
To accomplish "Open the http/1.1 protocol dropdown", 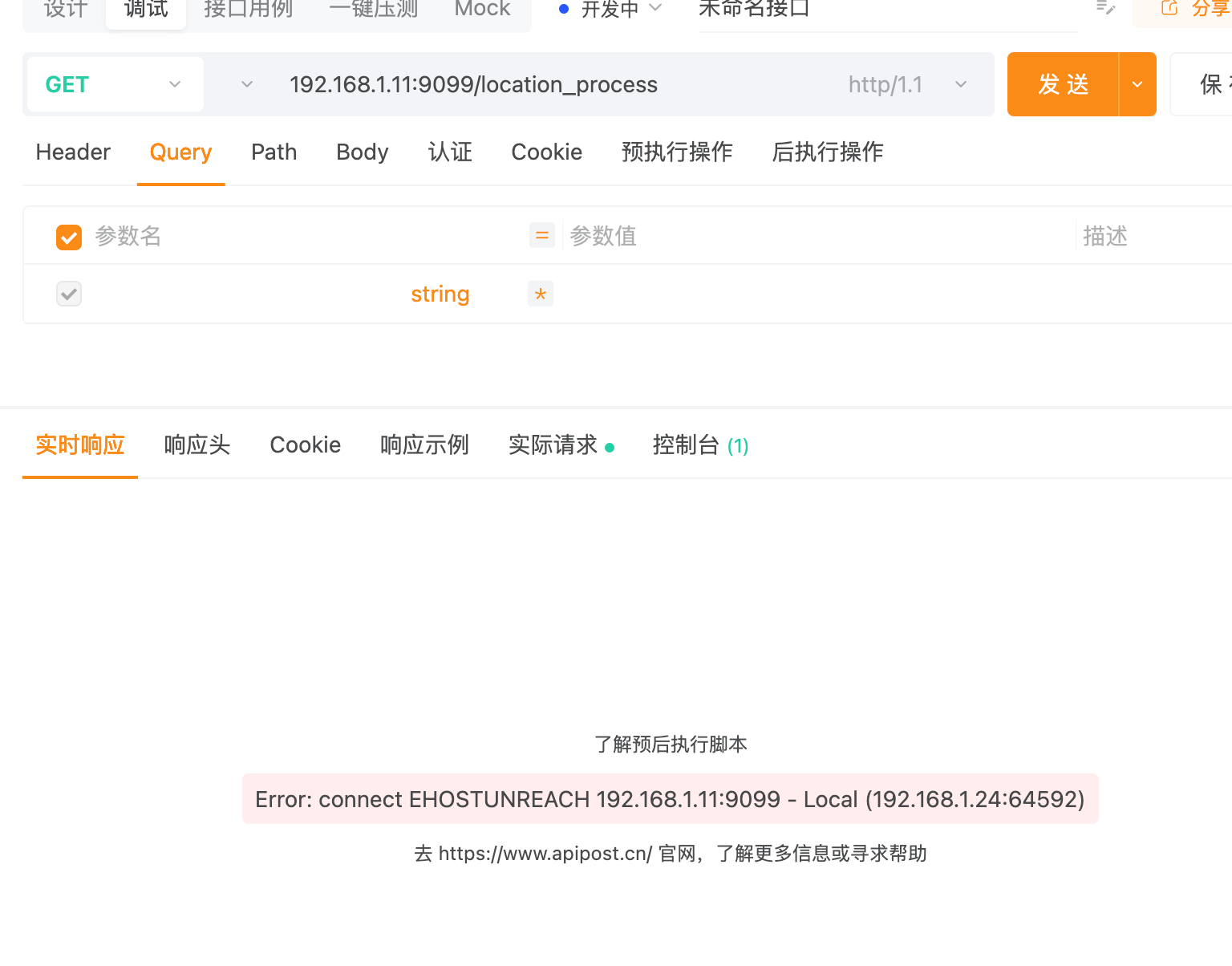I will coord(907,84).
